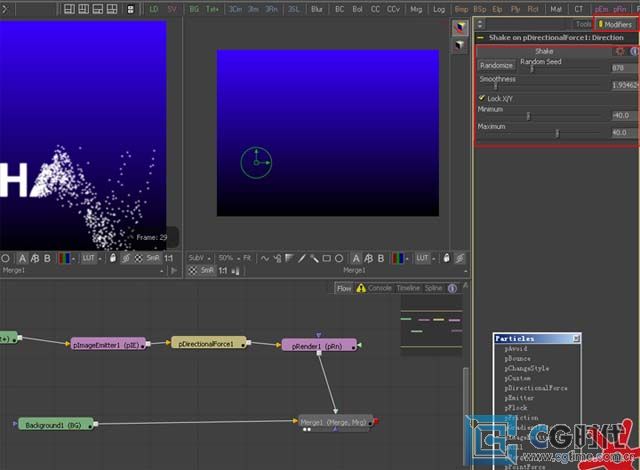Open RGB channel dropdown in right viewer
The image size is (640, 470).
pos(400,259)
